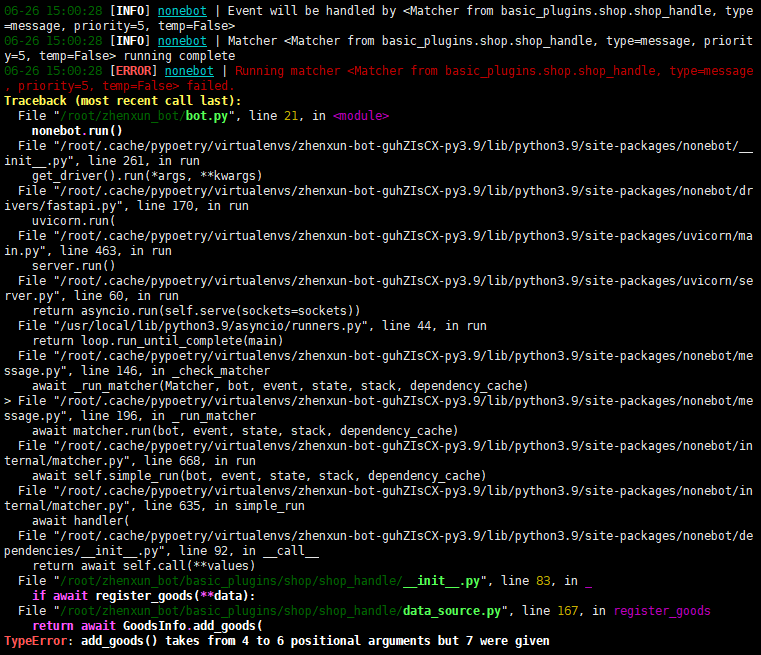Click 'return await self.call(**values)' line
Image resolution: width=761 pixels, height=655 pixels.
[x=144, y=566]
